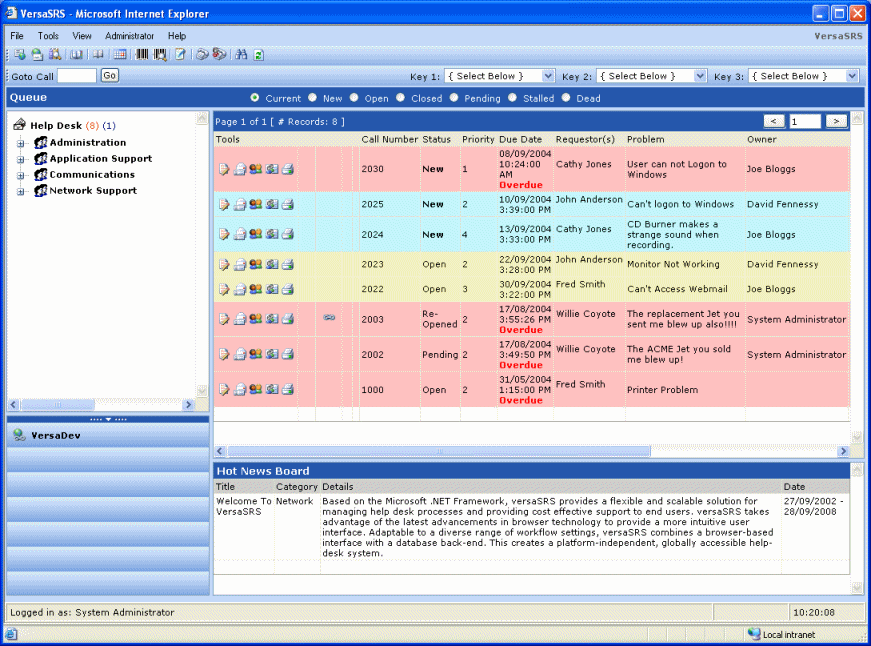
Task: Expand the Communications tree node
Action: pos(21,176)
